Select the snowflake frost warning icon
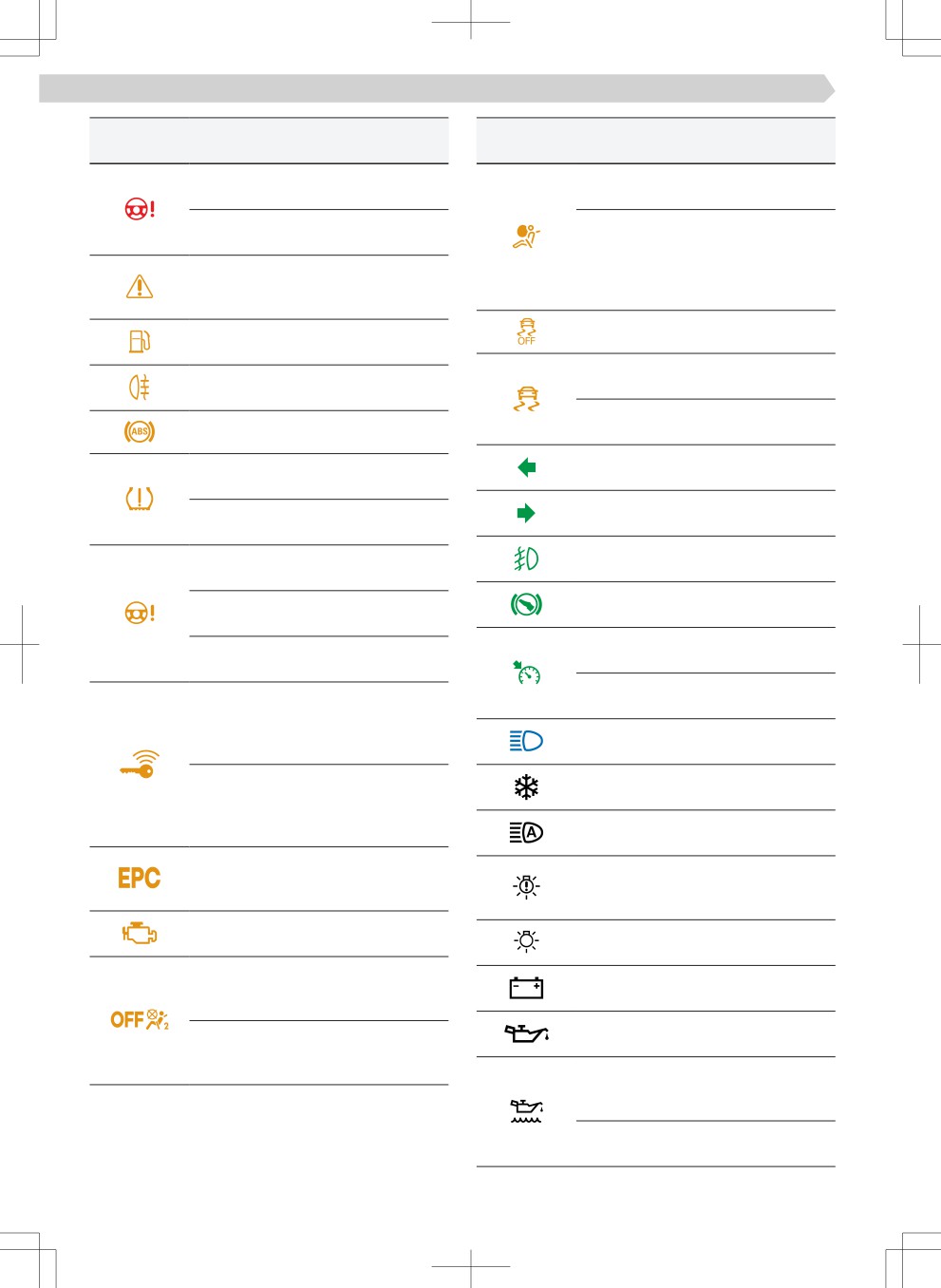941x1288 pixels. pyautogui.click(x=526, y=786)
